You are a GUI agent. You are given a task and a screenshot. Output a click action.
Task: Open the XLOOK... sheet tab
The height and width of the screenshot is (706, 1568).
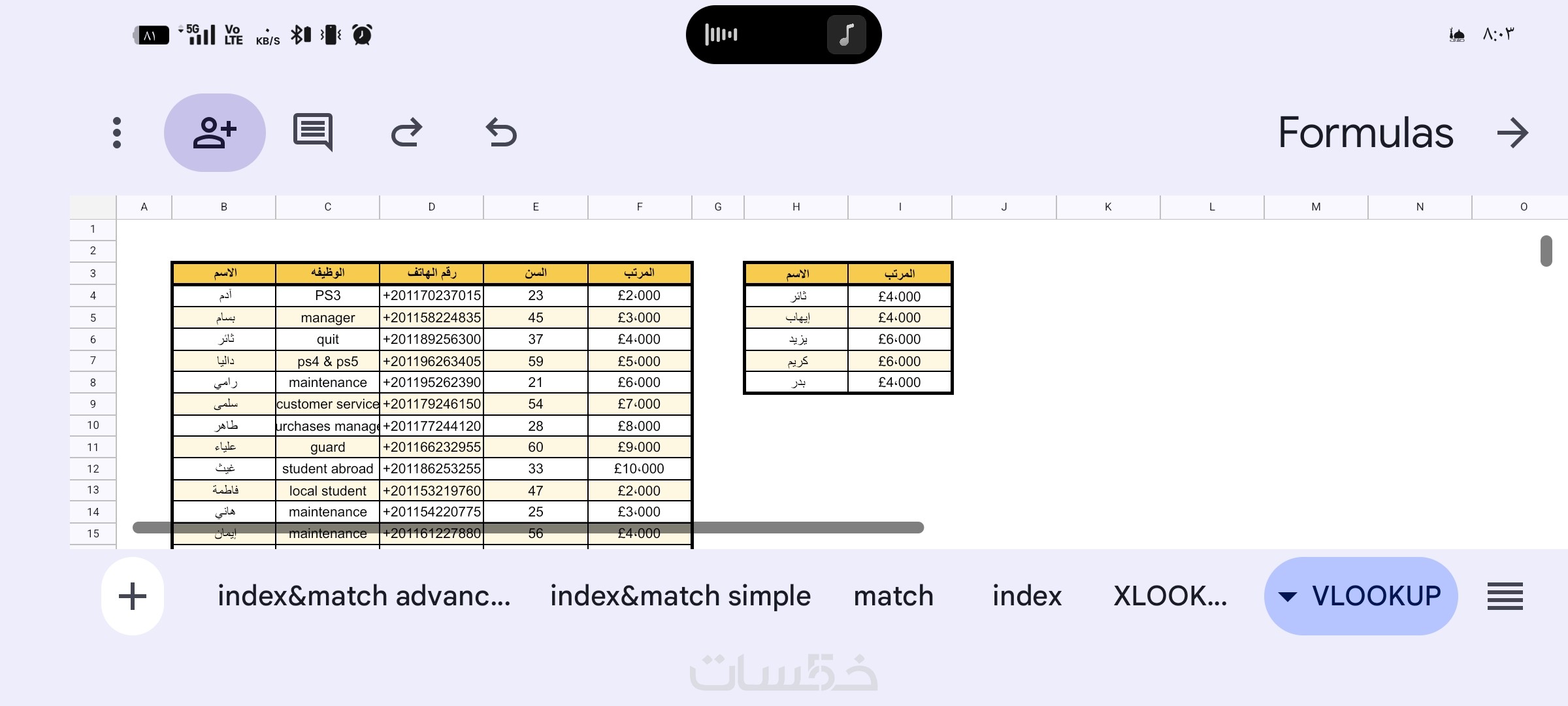pyautogui.click(x=1170, y=596)
